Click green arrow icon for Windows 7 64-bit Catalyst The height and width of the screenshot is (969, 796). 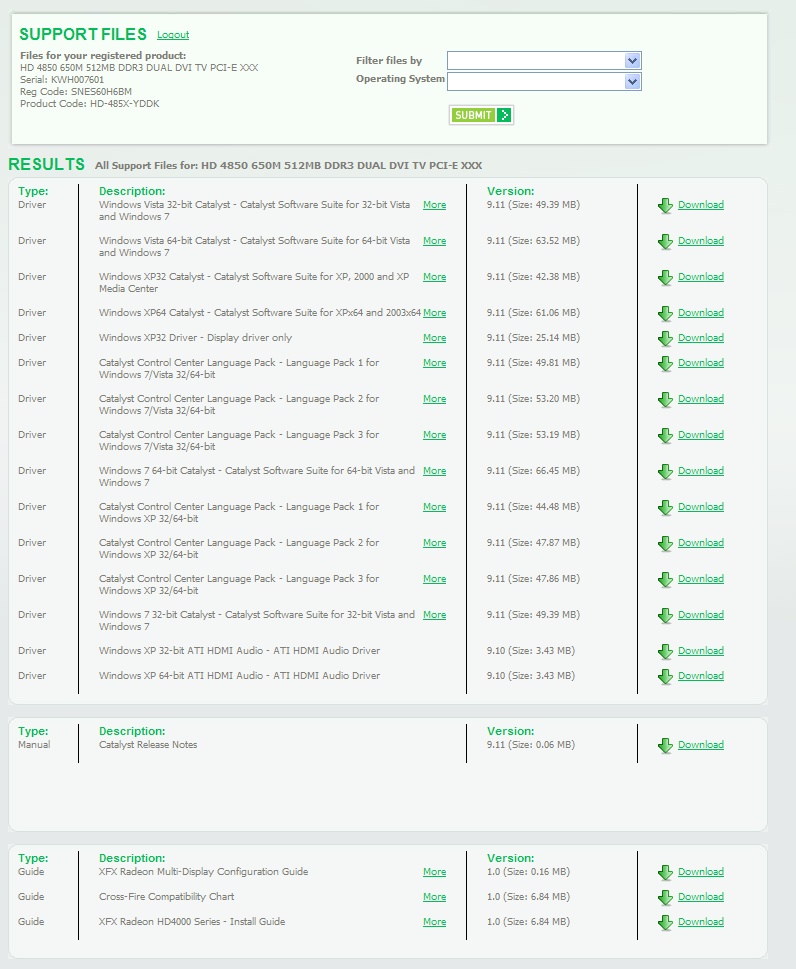(666, 472)
